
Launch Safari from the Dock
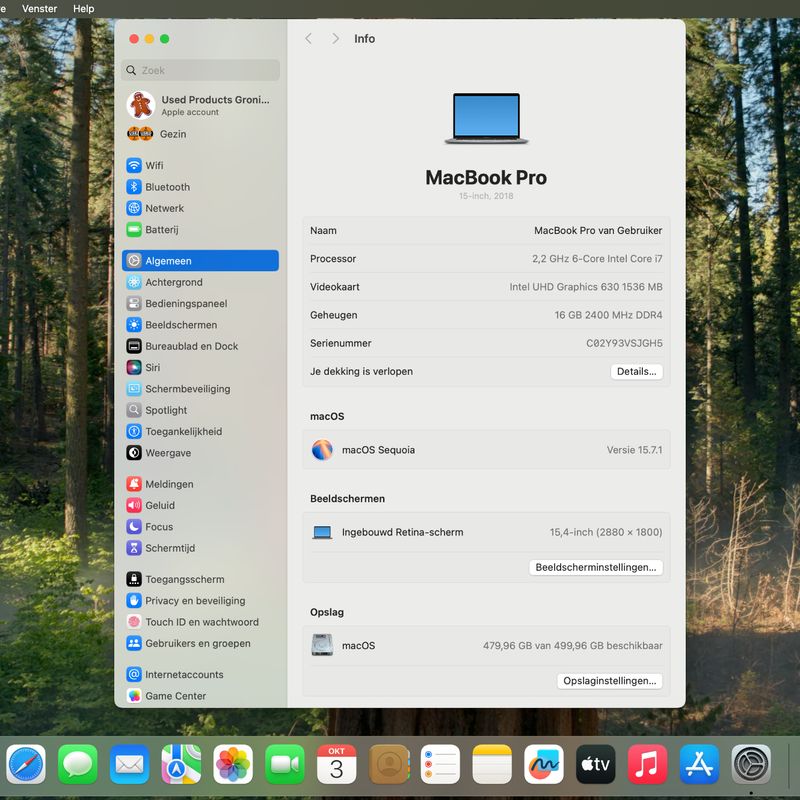[x=26, y=765]
